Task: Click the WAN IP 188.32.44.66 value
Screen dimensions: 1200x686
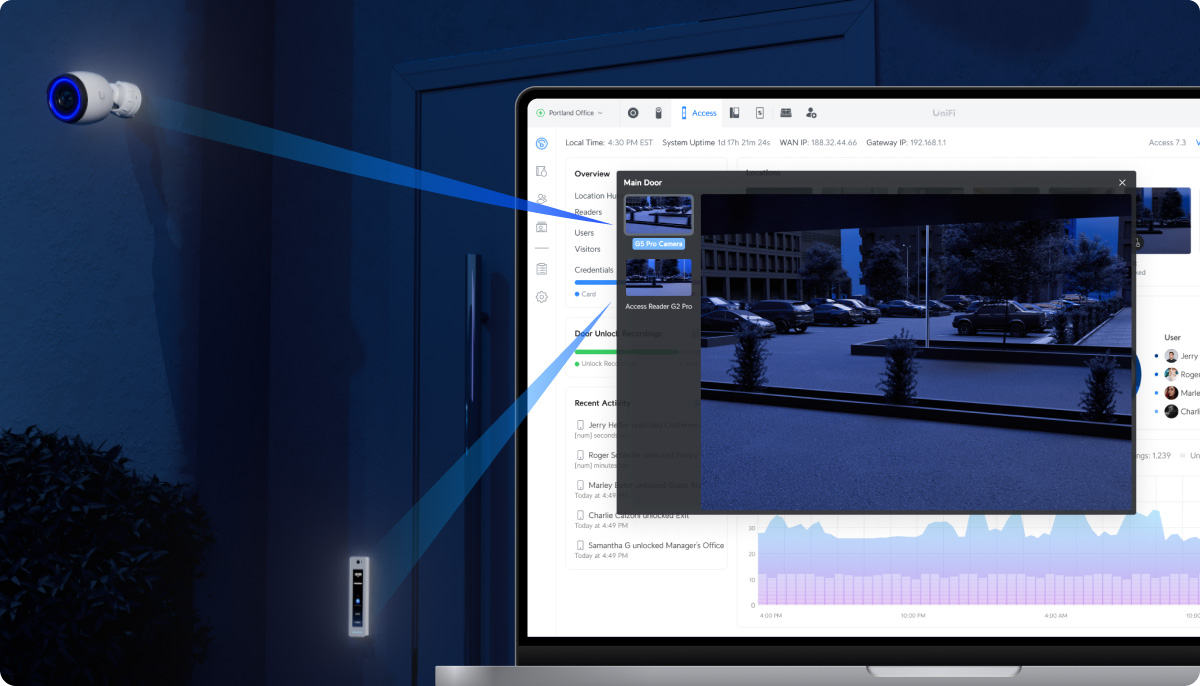Action: click(834, 143)
